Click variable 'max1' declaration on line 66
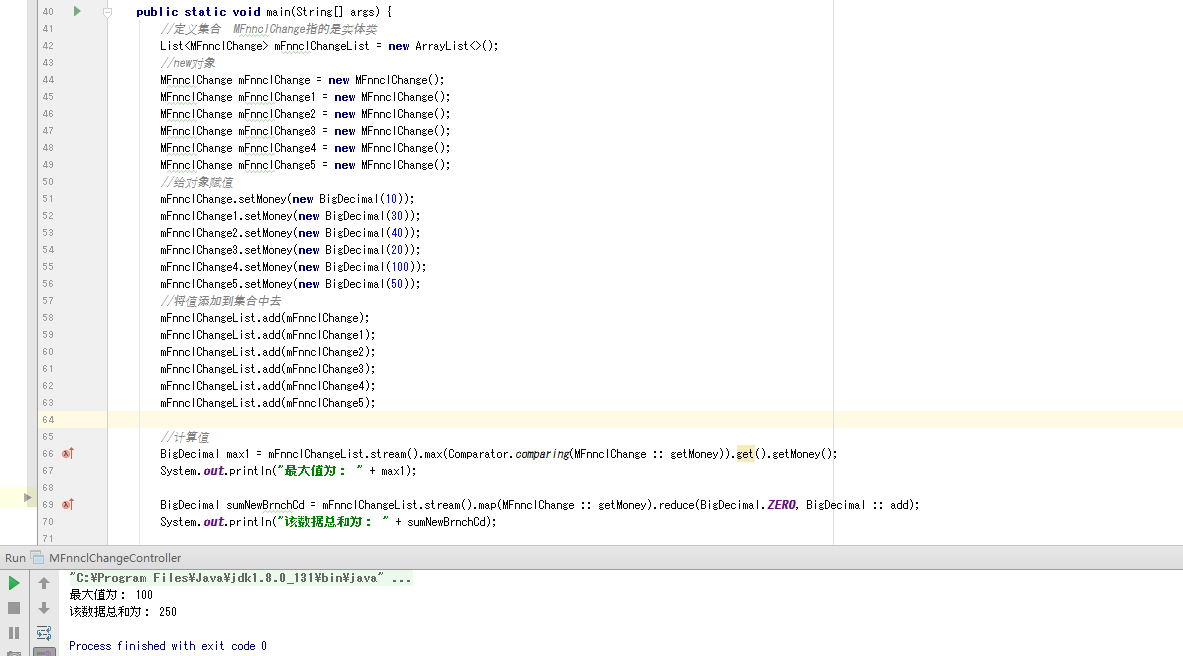The height and width of the screenshot is (656, 1183). tap(238, 454)
